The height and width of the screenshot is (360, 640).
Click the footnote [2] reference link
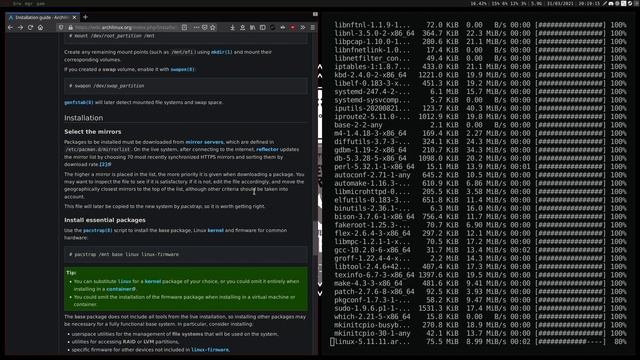[x=105, y=164]
